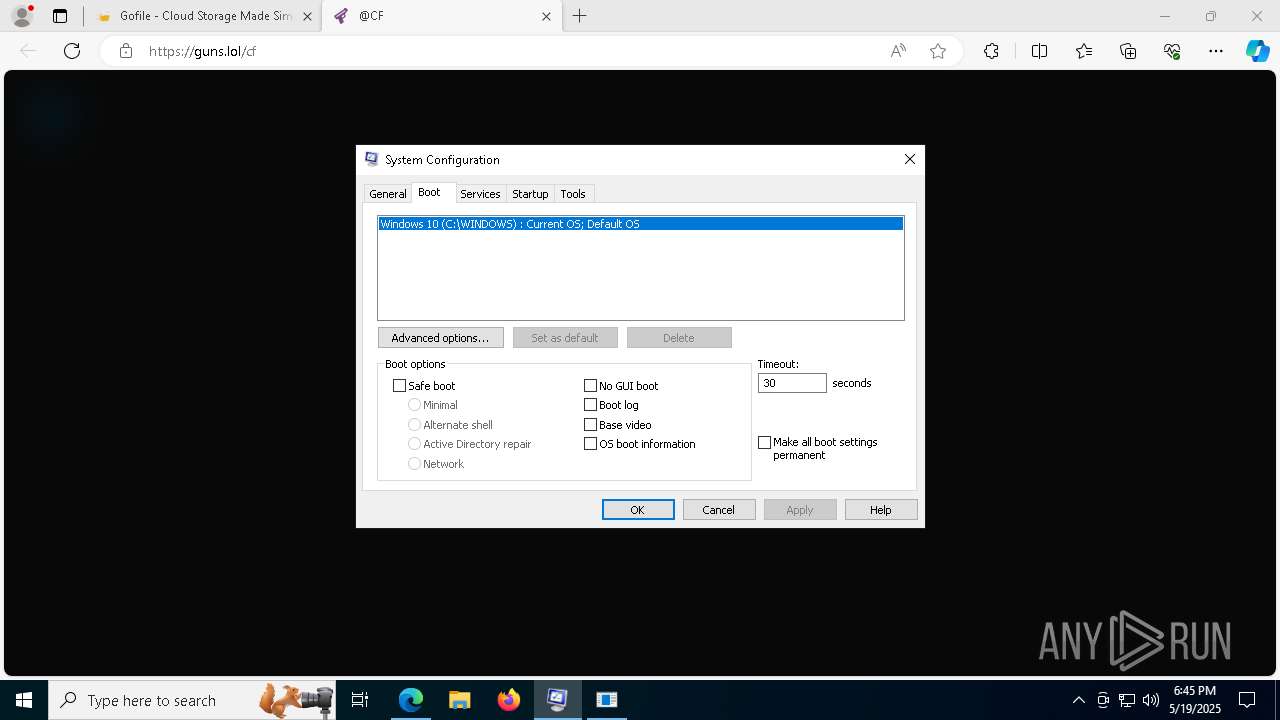Open the Tools tab

[573, 194]
